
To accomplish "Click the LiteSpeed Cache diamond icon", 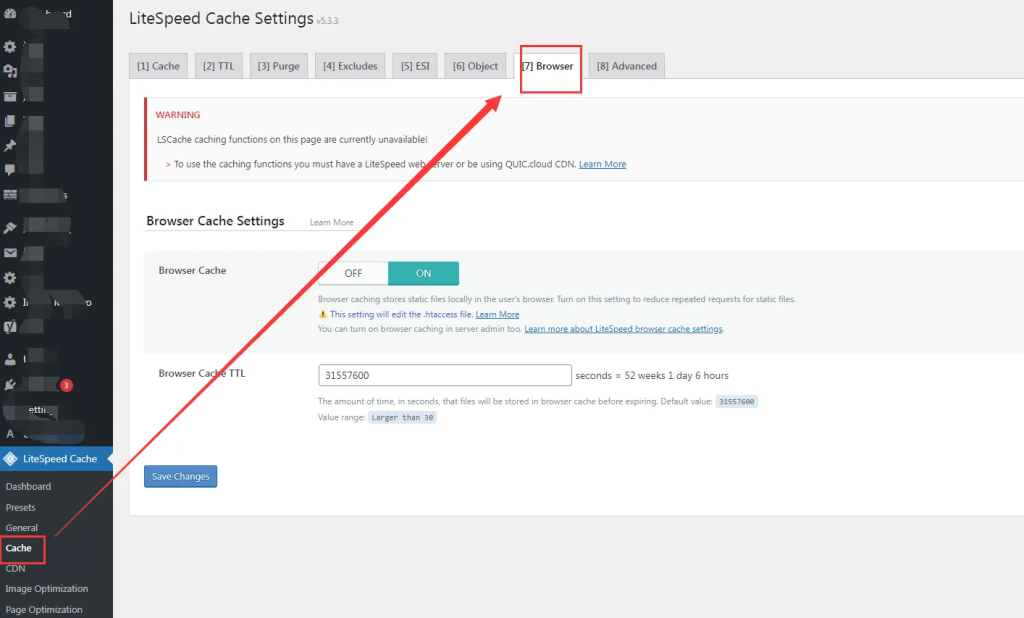I will point(10,459).
